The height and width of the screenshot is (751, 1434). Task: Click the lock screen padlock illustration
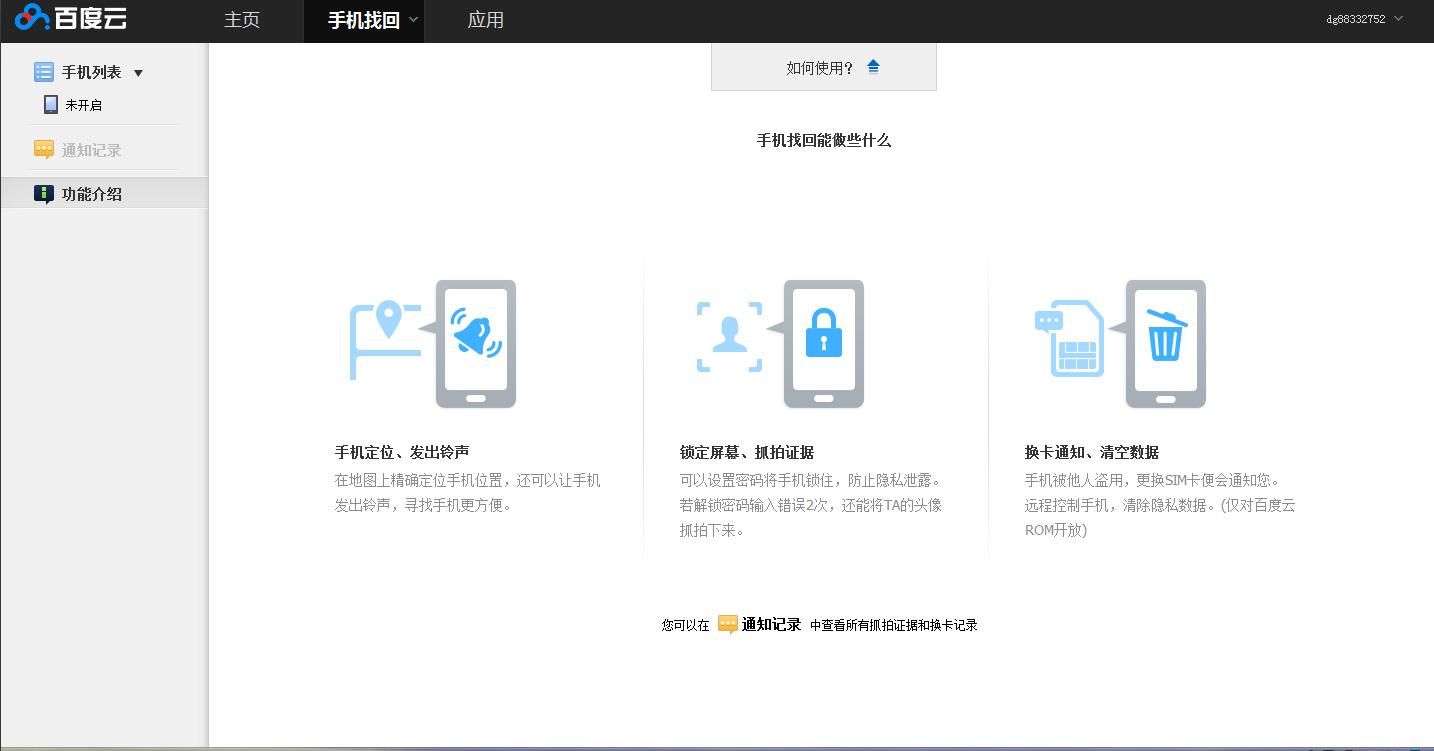[x=823, y=333]
